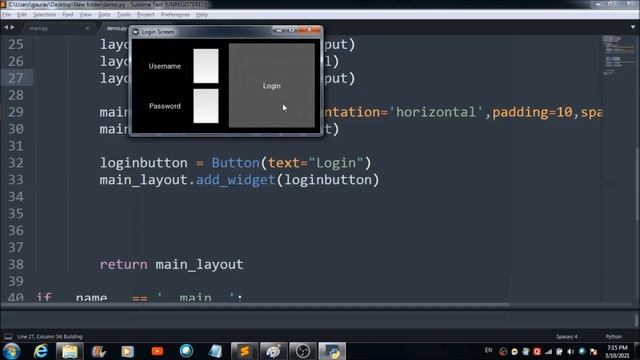Open the Tools menu

(124, 15)
